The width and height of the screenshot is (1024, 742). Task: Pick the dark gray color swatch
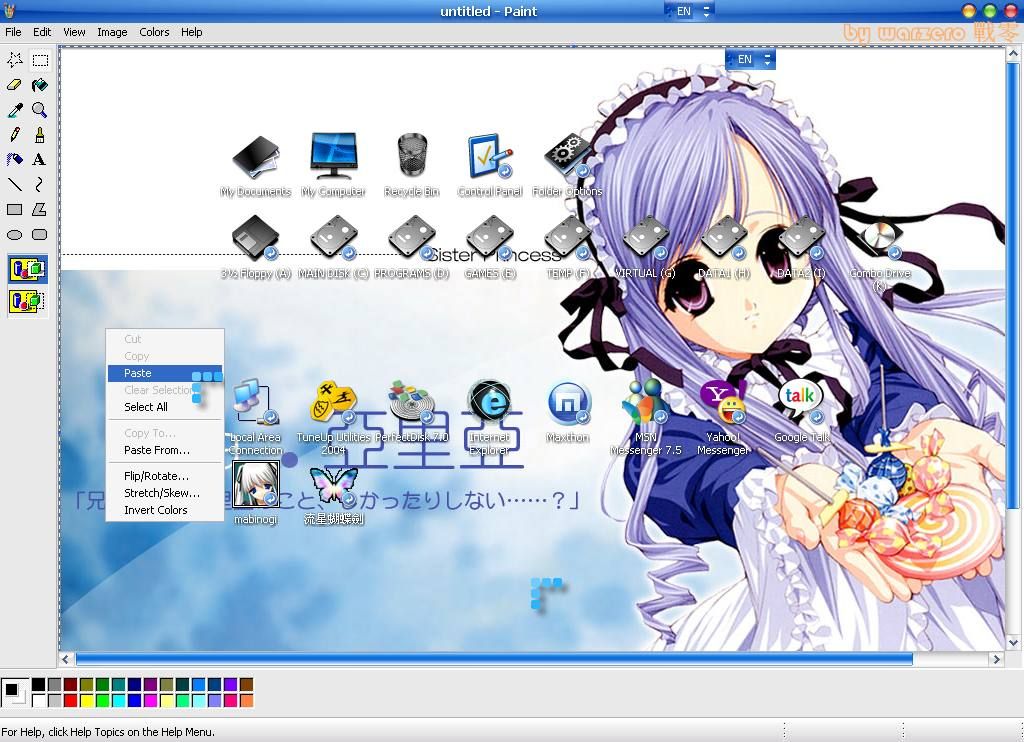point(54,685)
